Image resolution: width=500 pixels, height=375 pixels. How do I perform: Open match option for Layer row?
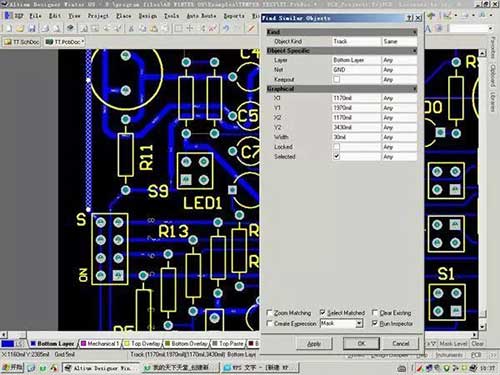(399, 60)
